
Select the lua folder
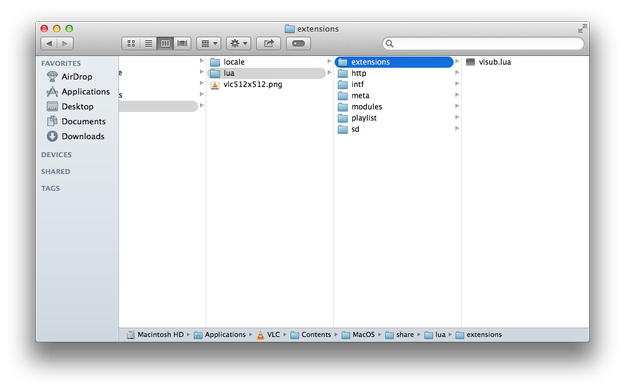coord(266,73)
